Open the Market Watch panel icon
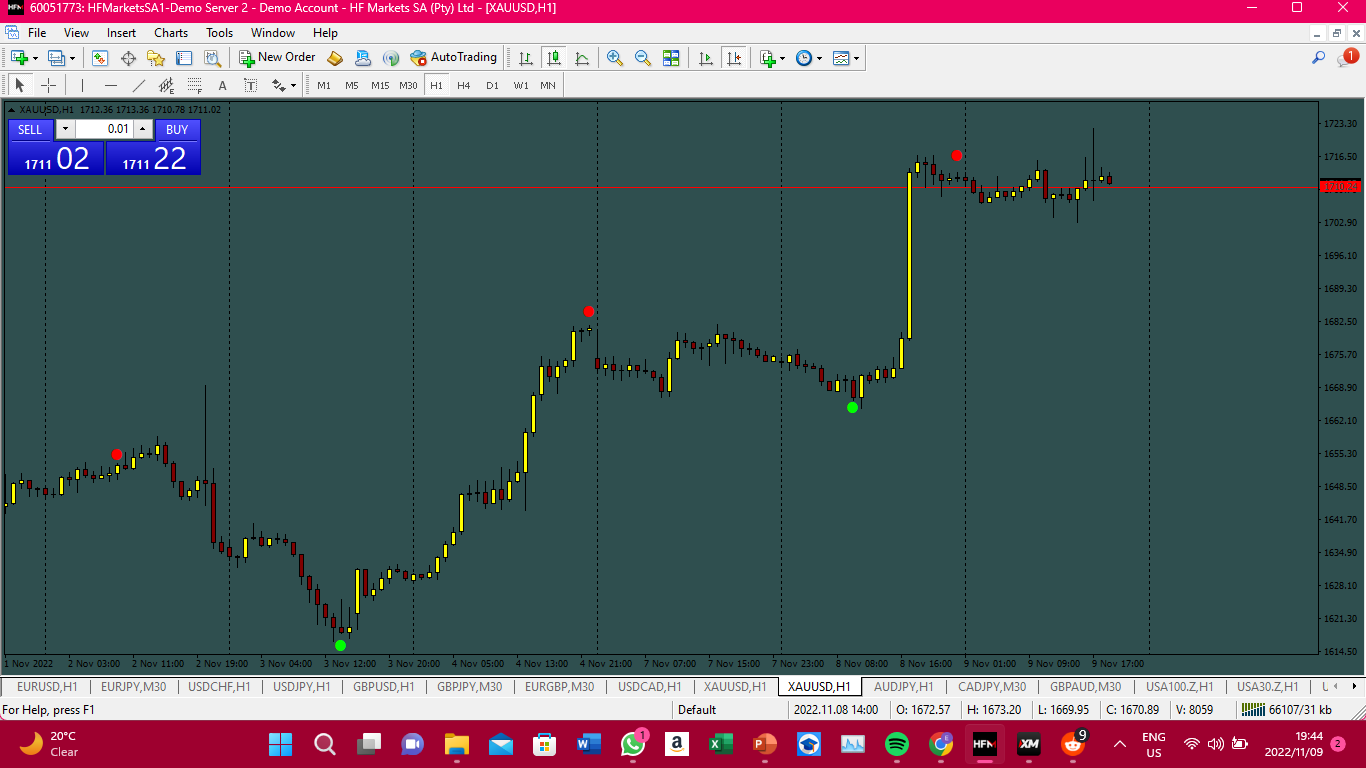This screenshot has height=768, width=1366. [100, 58]
